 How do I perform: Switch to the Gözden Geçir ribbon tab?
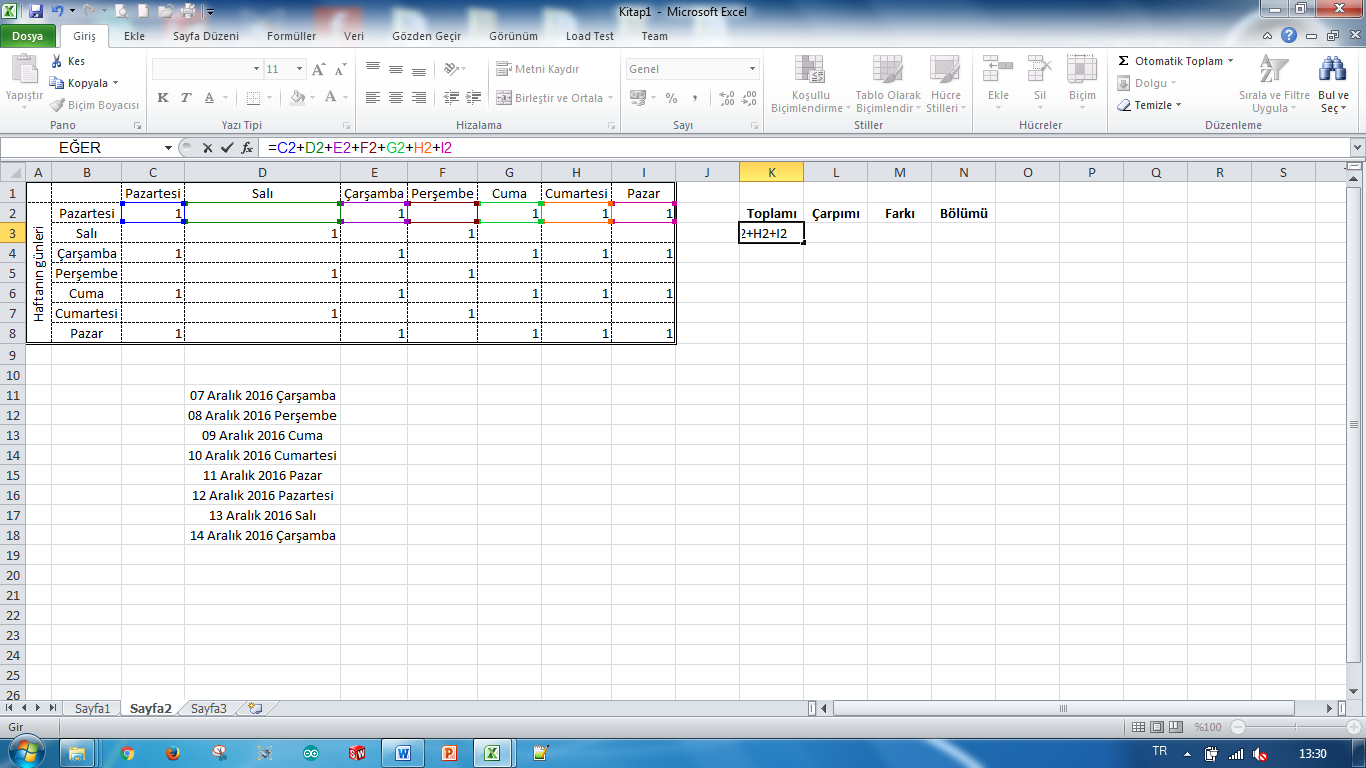pos(428,36)
